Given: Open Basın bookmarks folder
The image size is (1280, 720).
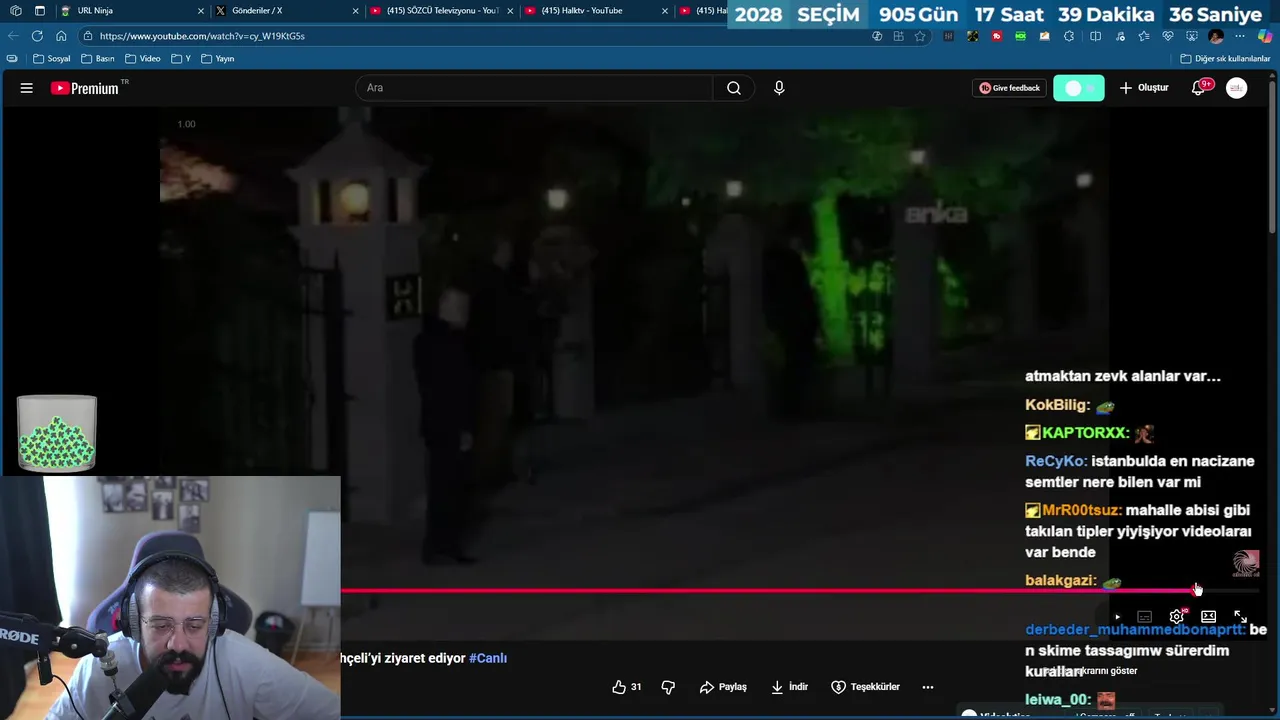Looking at the screenshot, I should [98, 59].
